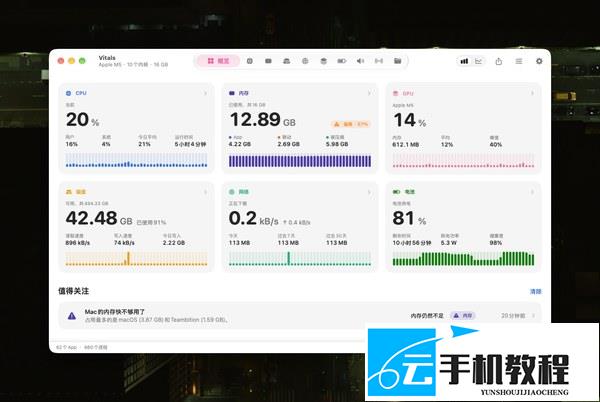Viewport: 600px width, 402px height.
Task: Click the '896 kB/s' read speed value
Action: tap(78, 243)
